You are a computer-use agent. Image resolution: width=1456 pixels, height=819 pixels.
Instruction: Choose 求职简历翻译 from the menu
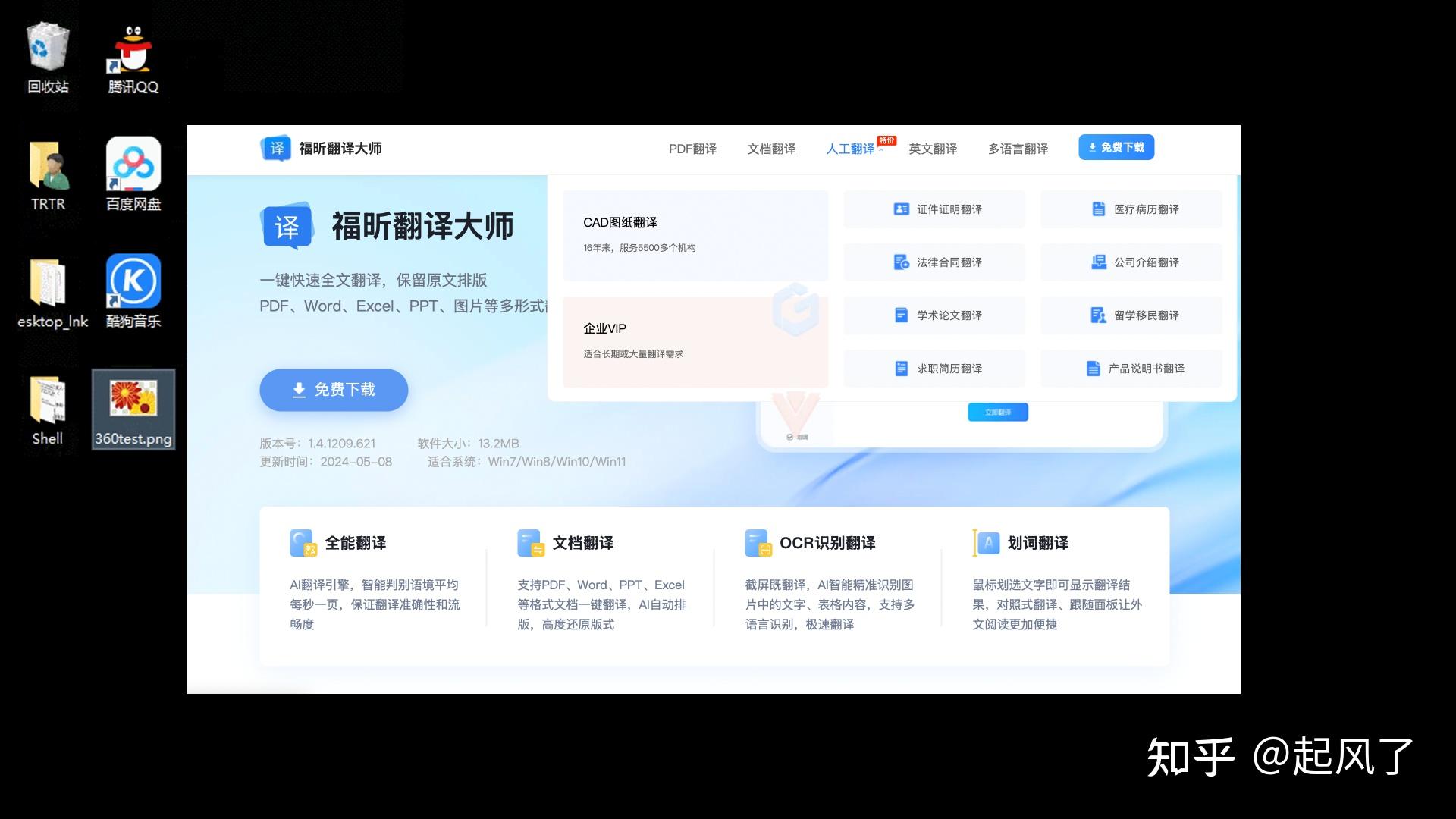[934, 369]
